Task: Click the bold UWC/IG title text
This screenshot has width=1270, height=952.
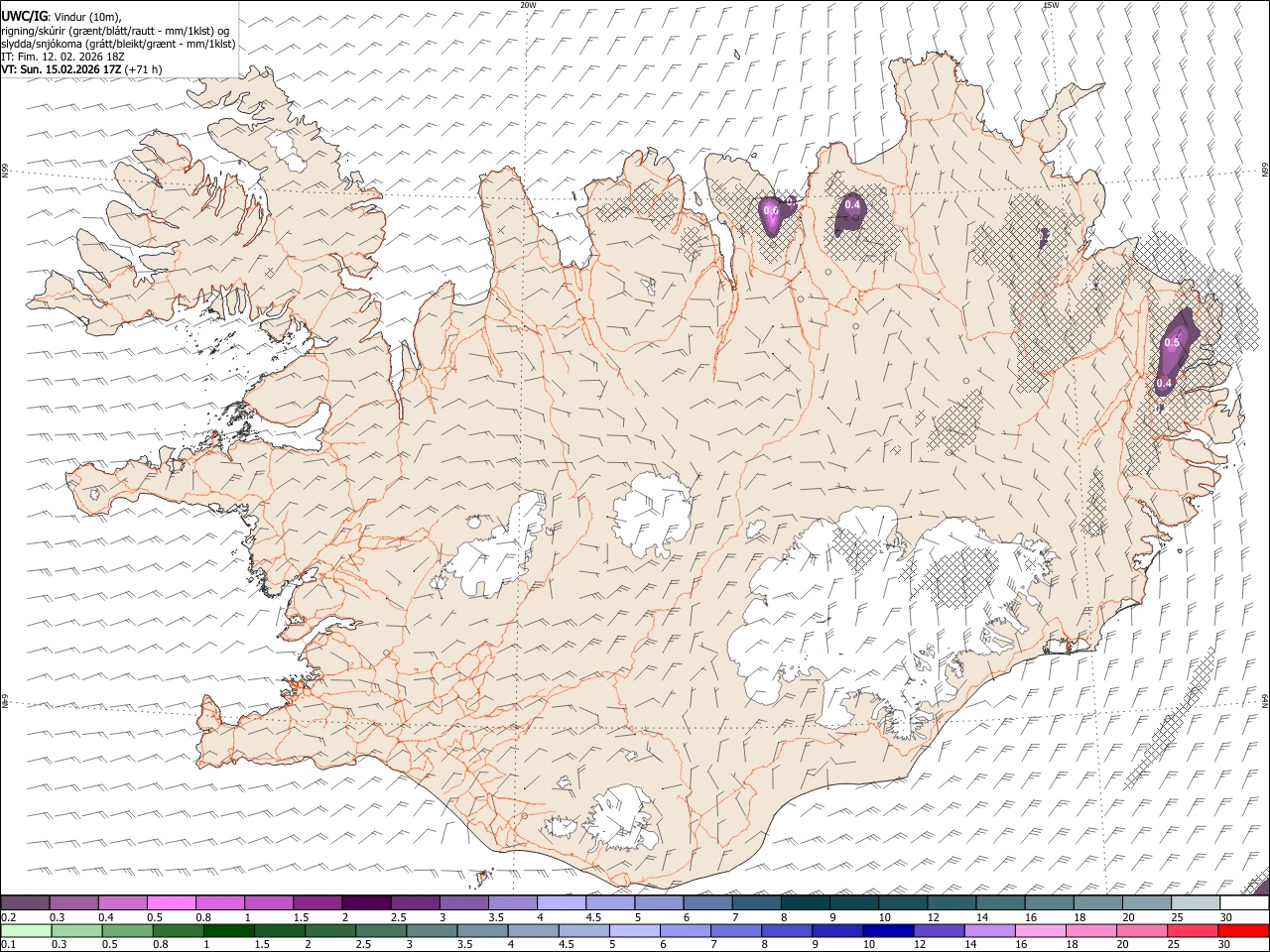Action: tap(24, 16)
